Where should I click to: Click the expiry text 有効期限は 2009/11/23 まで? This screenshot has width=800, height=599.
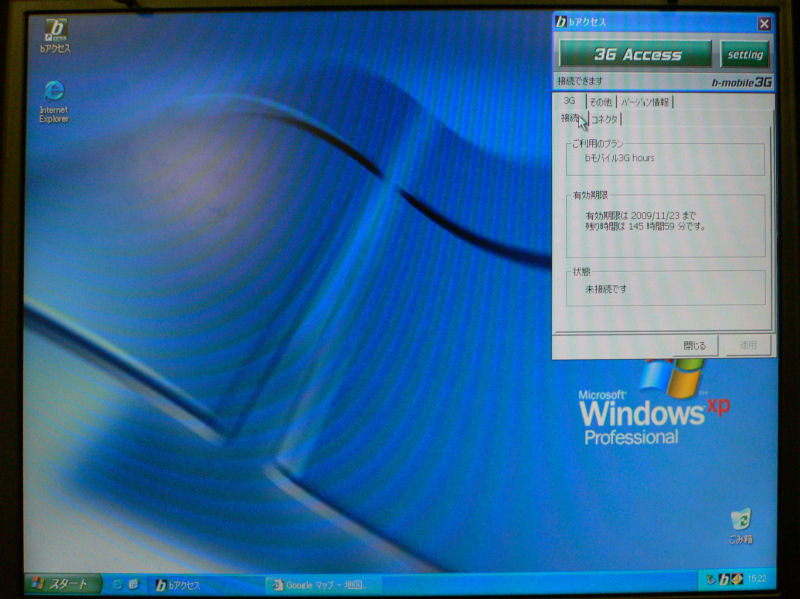coord(641,215)
